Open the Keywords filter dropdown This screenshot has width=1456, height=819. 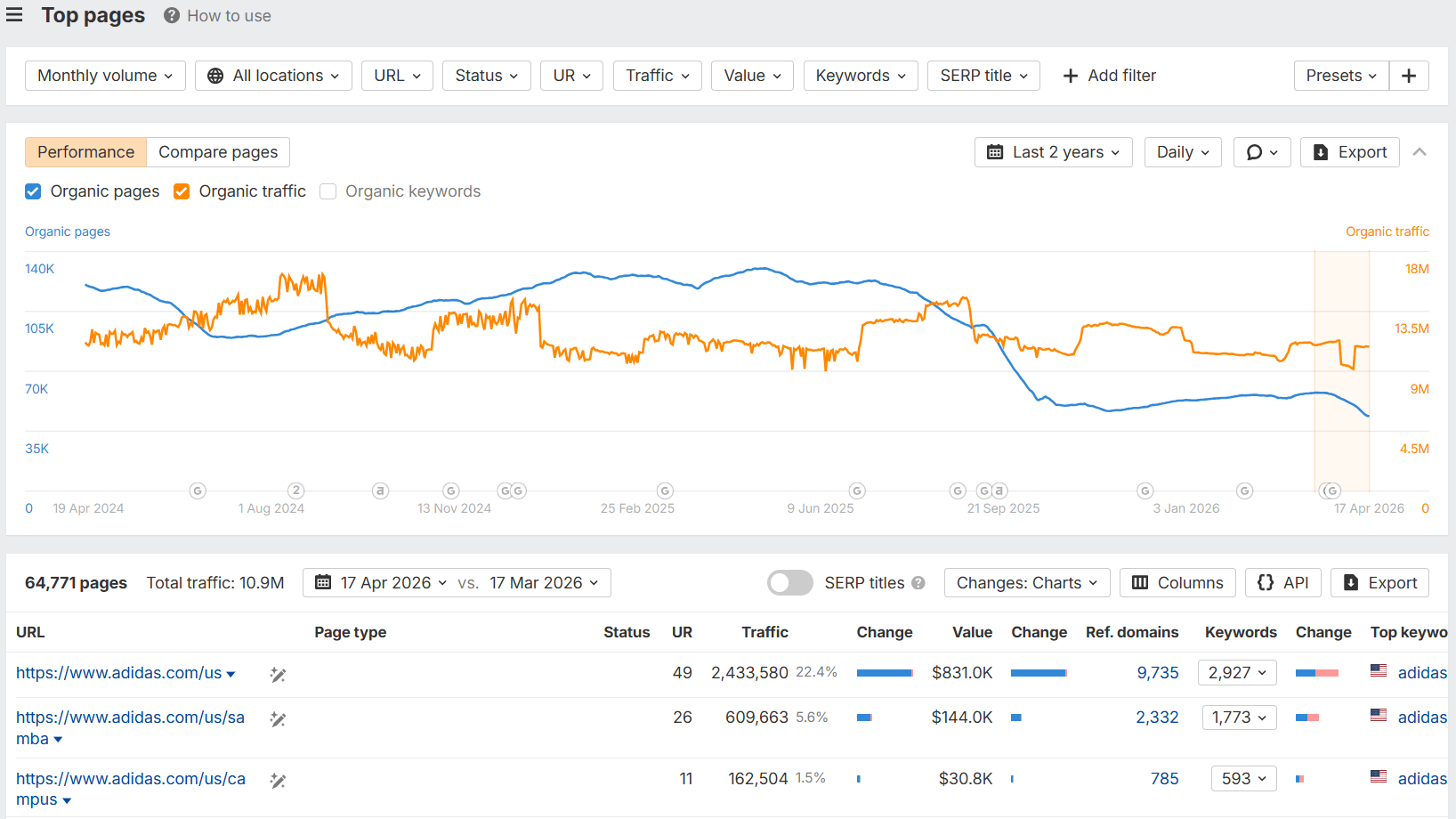(861, 76)
